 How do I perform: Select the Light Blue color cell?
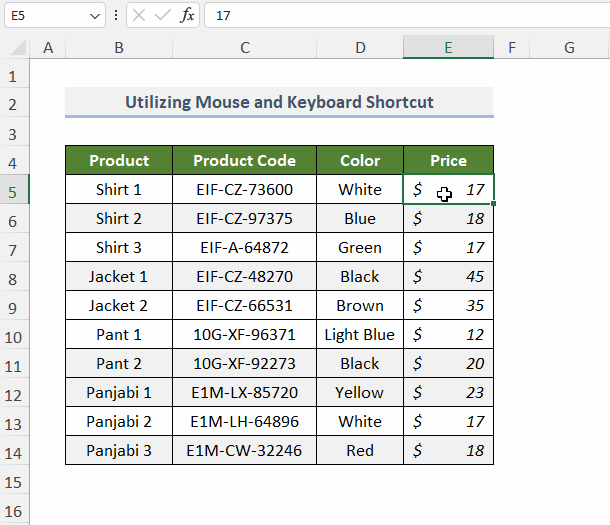click(360, 334)
